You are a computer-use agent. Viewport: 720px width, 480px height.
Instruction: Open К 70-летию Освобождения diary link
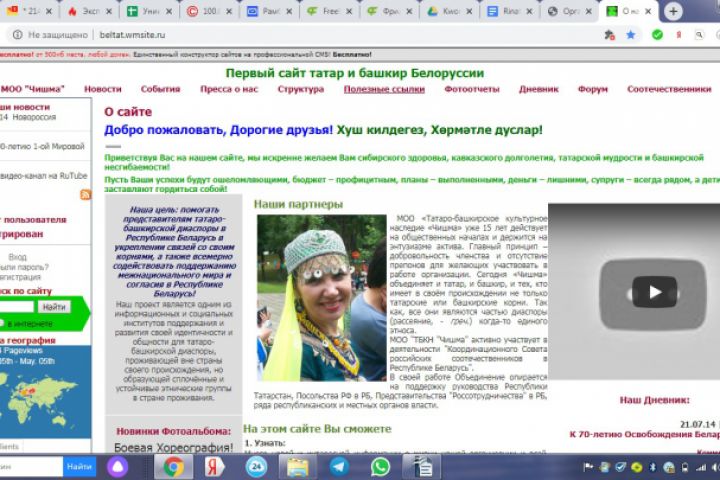click(x=645, y=434)
